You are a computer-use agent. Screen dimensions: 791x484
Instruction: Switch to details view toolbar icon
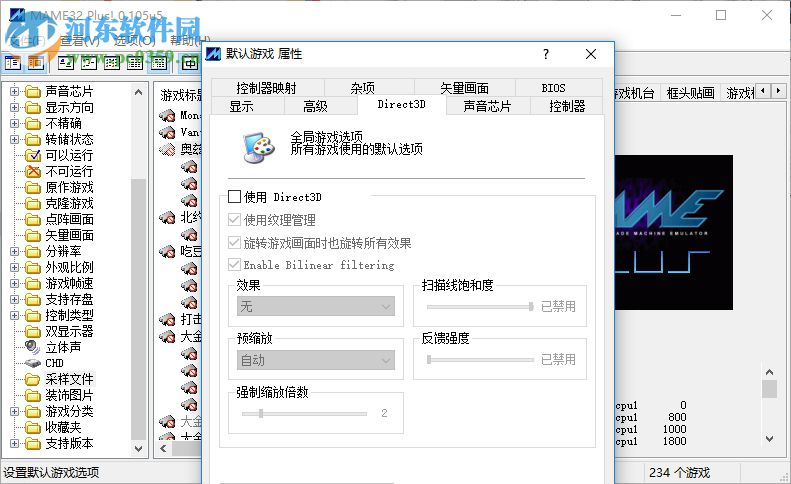pyautogui.click(x=135, y=63)
